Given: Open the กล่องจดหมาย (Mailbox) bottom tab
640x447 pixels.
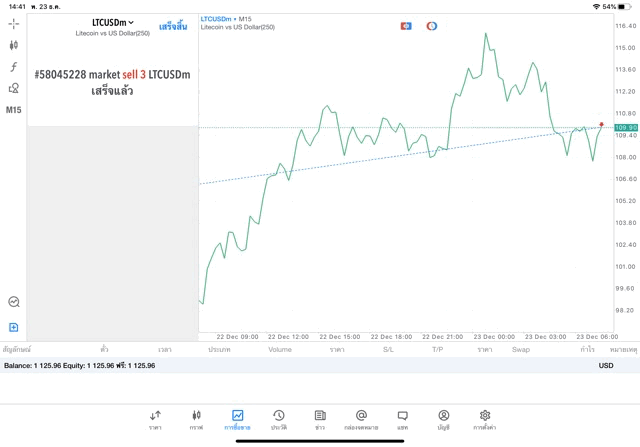Looking at the screenshot, I should click(x=361, y=420).
